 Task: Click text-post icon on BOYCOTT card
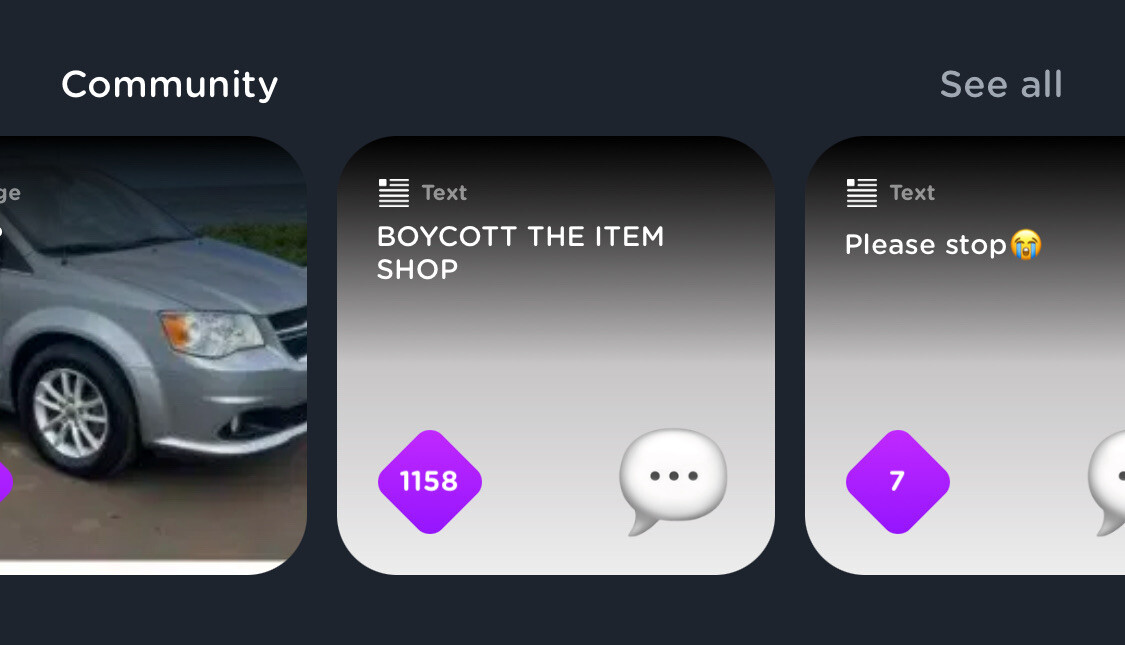[x=394, y=192]
